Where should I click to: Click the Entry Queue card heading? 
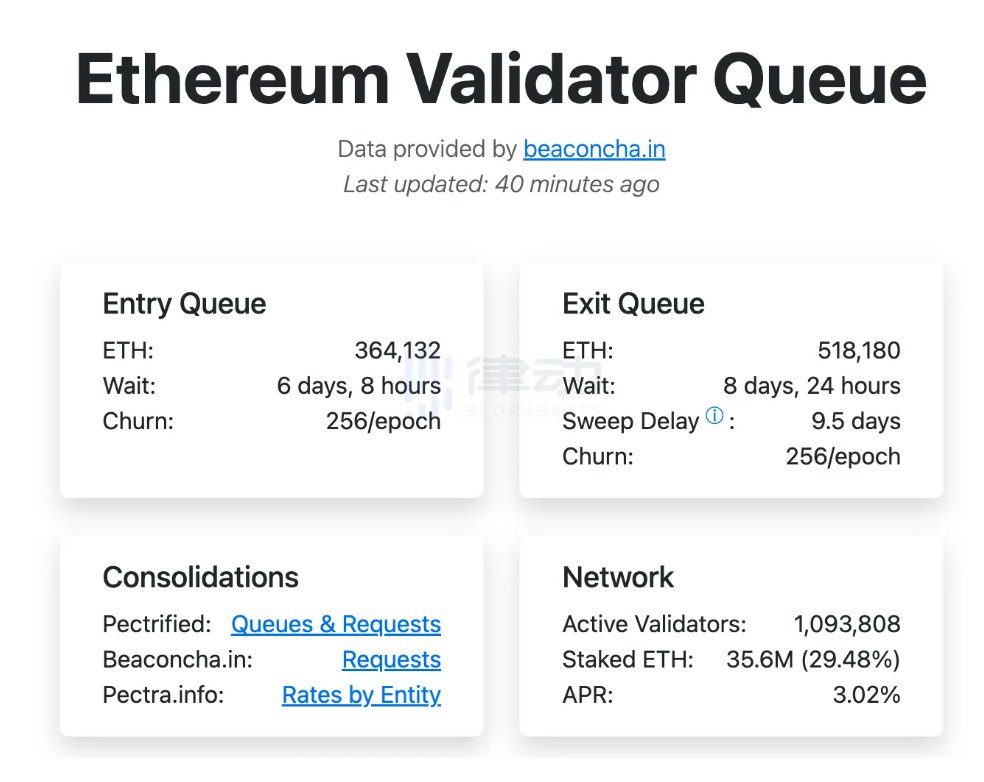[184, 304]
